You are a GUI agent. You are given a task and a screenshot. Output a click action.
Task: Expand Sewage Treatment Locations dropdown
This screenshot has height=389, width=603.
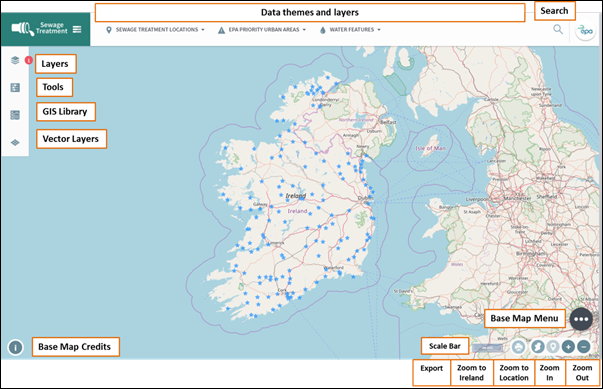(155, 30)
